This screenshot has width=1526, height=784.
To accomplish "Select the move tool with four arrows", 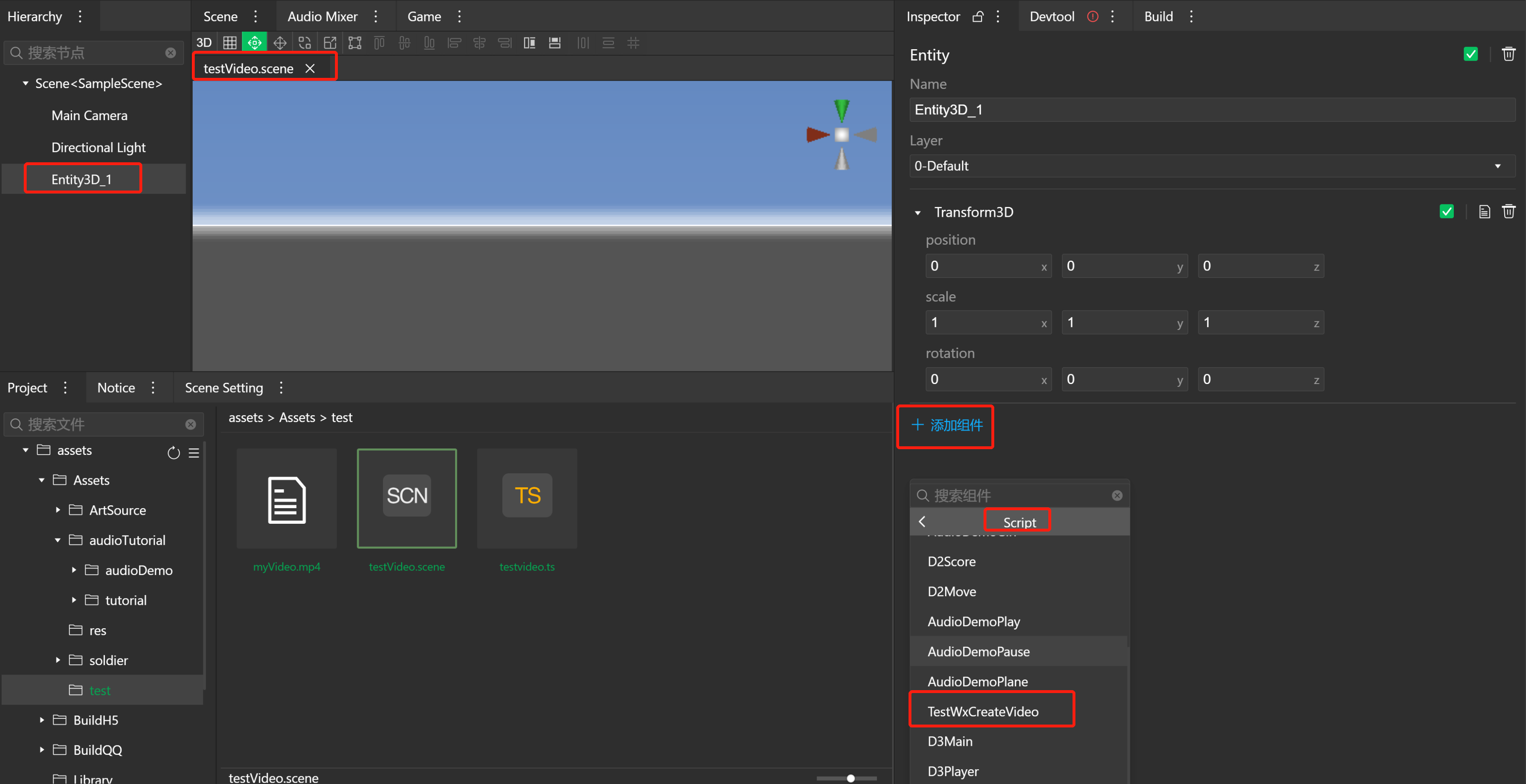I will (280, 43).
